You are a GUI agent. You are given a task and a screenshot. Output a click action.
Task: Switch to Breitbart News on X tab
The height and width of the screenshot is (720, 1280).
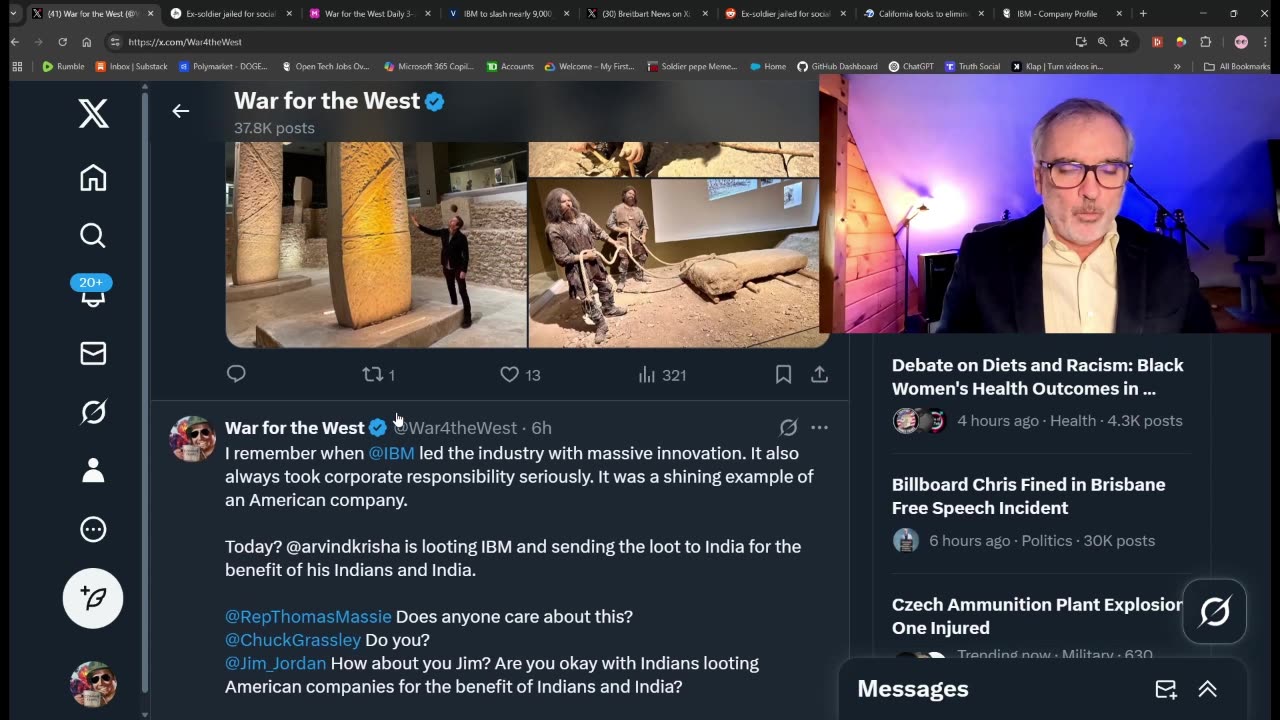pos(645,14)
